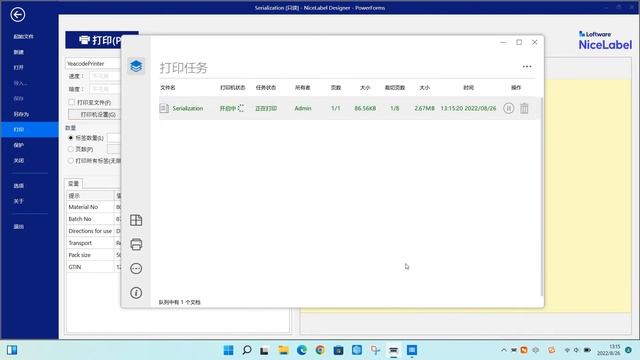The image size is (640, 360).
Task: Open taskbar Search
Action: 247,350
